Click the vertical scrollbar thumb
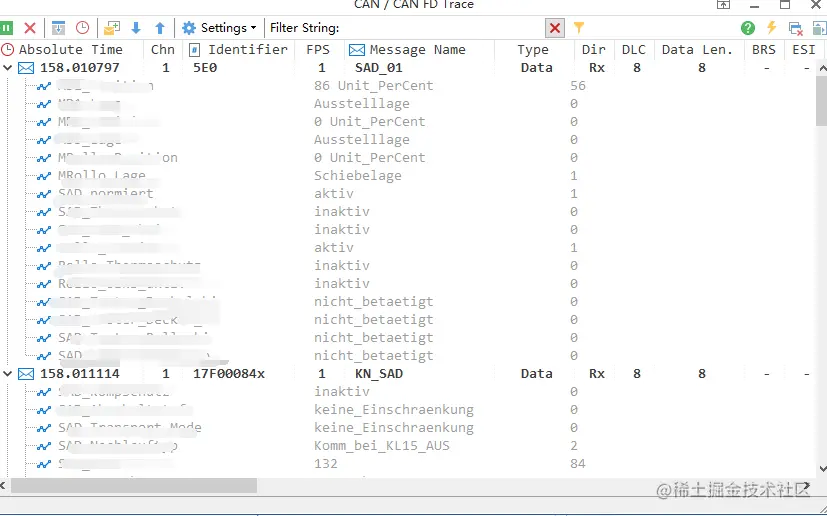Image resolution: width=827 pixels, height=516 pixels. [x=822, y=100]
